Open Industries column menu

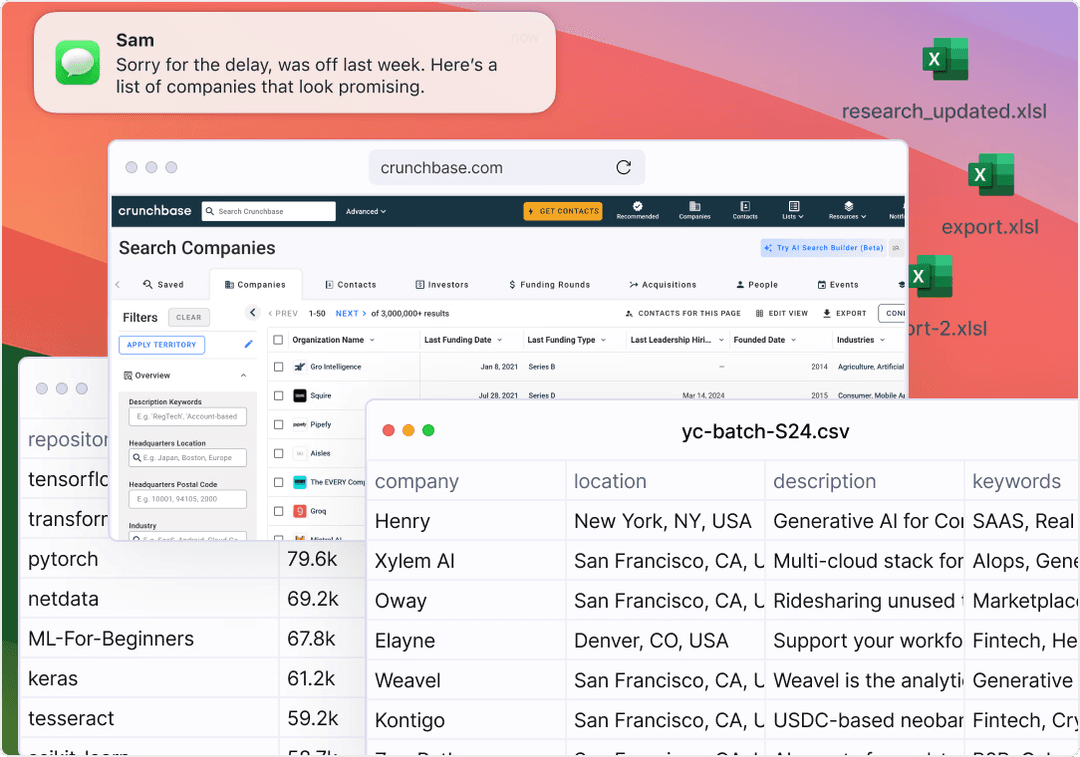point(882,340)
